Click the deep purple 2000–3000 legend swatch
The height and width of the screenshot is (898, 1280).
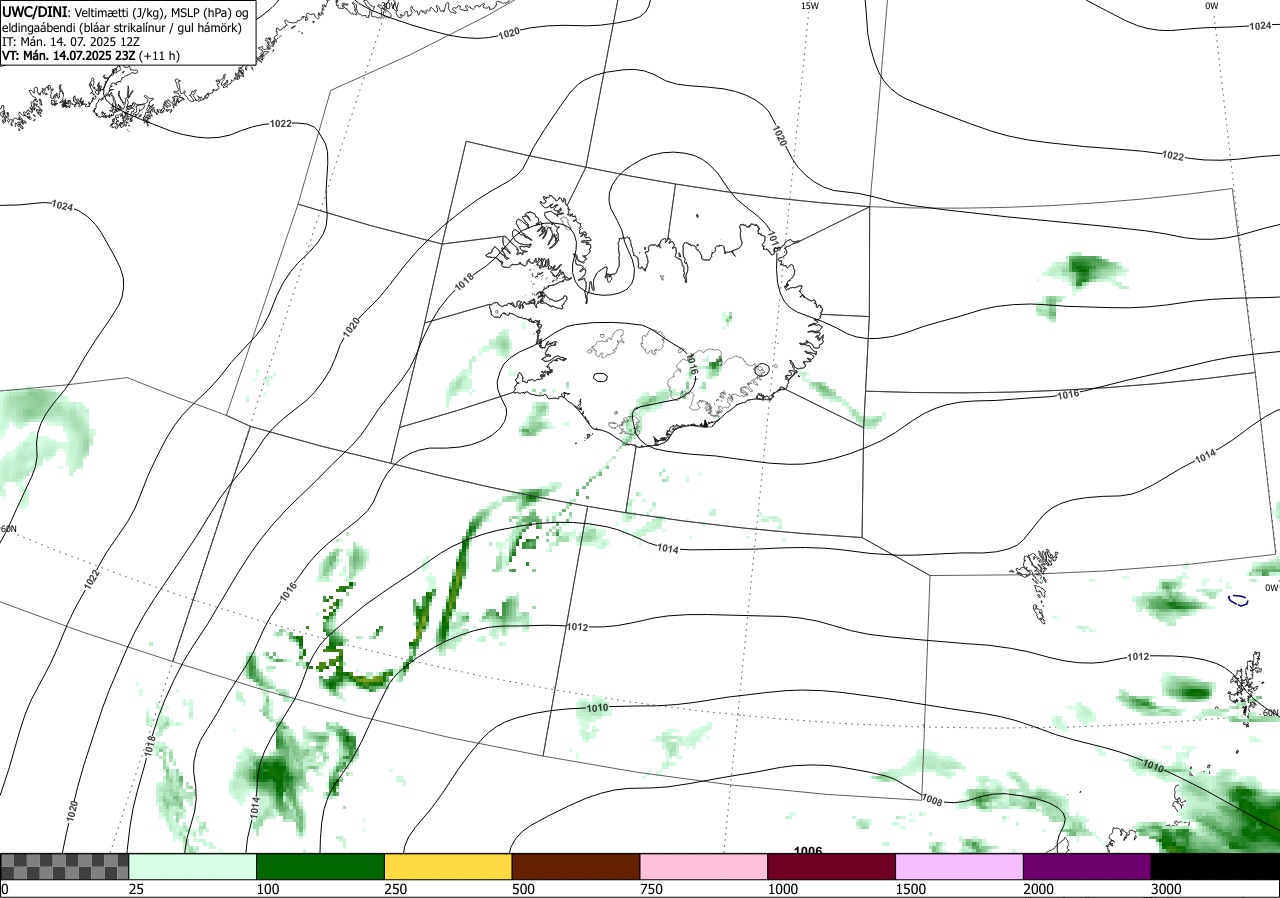point(1087,866)
